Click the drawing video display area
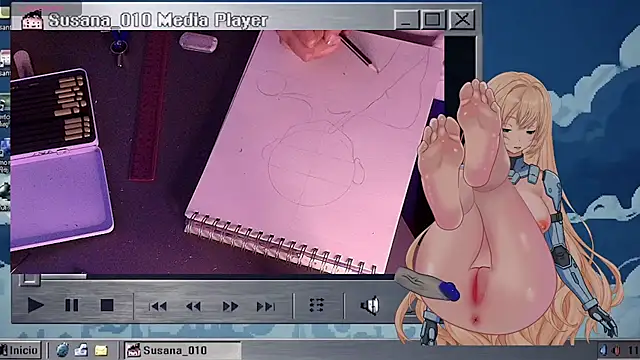 pyautogui.click(x=227, y=152)
